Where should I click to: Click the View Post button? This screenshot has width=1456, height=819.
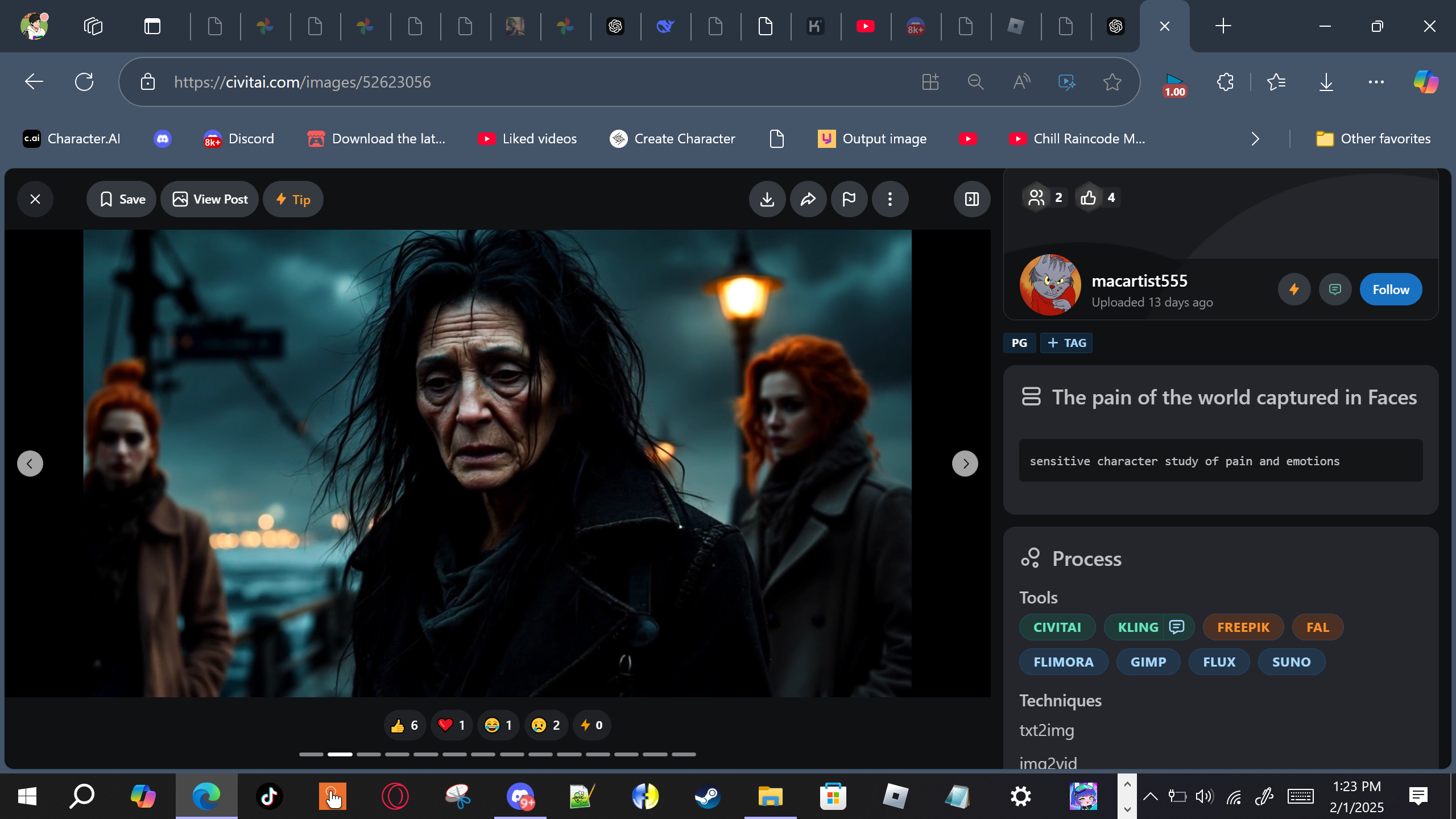tap(210, 199)
